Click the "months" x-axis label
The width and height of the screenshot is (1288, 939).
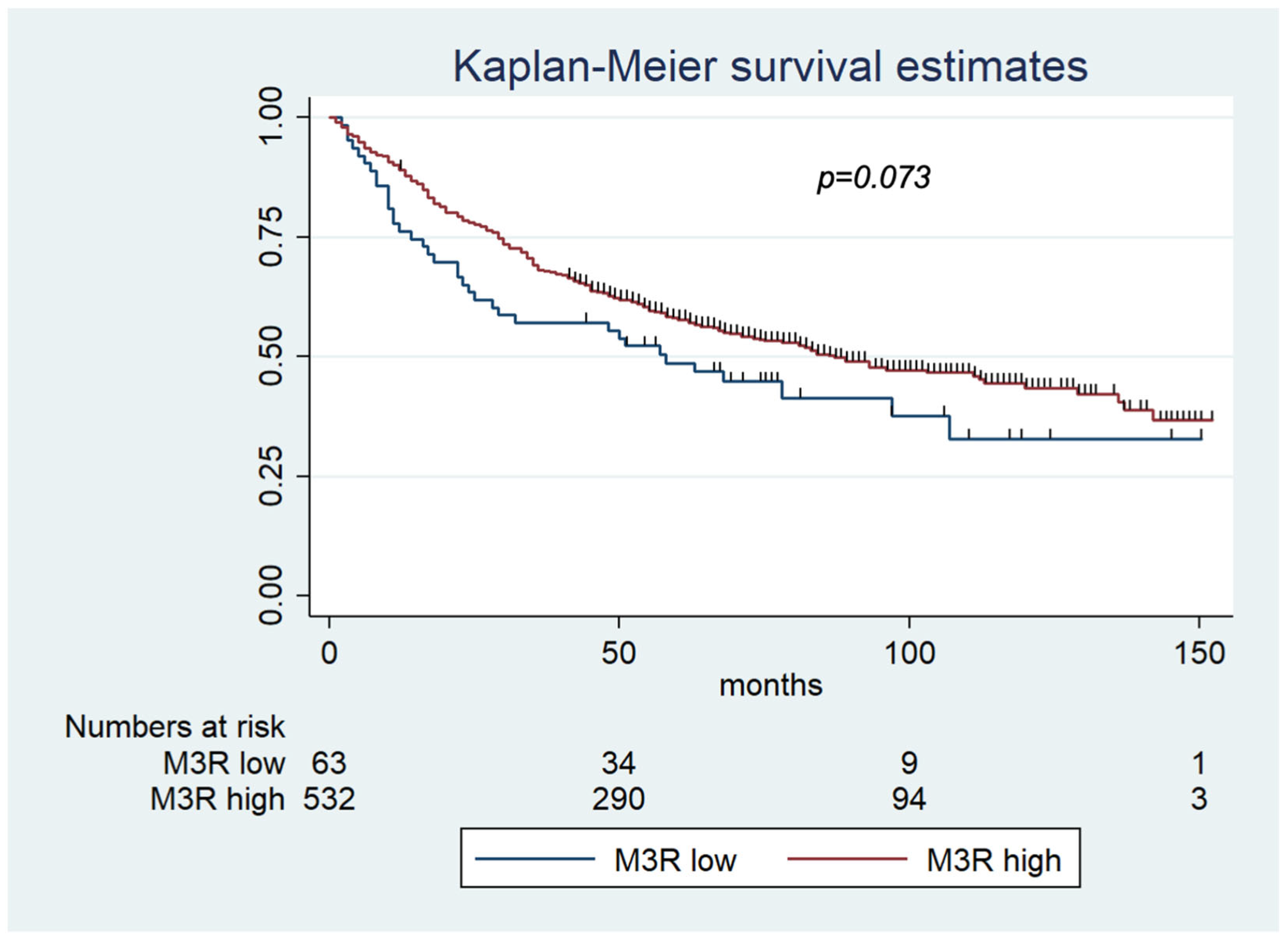click(770, 685)
